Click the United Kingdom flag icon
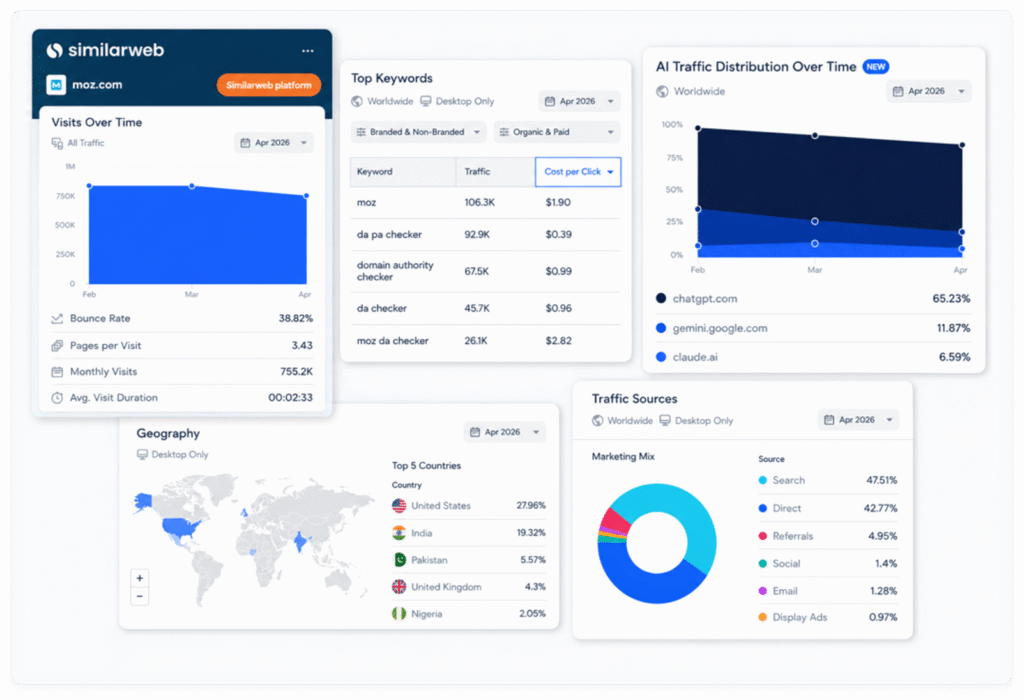This screenshot has height=700, width=1024. (399, 586)
